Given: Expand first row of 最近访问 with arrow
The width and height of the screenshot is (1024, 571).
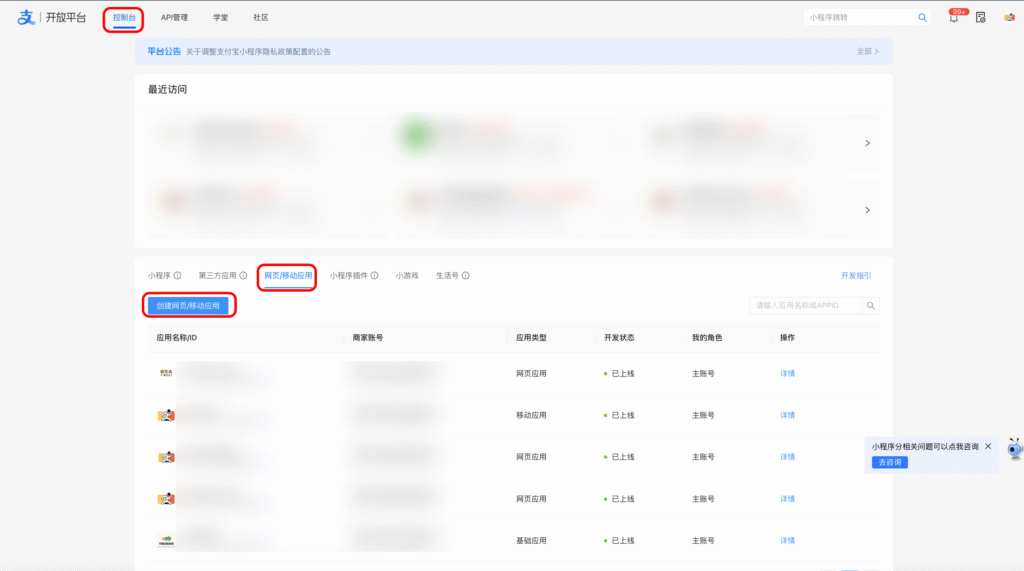Looking at the screenshot, I should pos(867,143).
